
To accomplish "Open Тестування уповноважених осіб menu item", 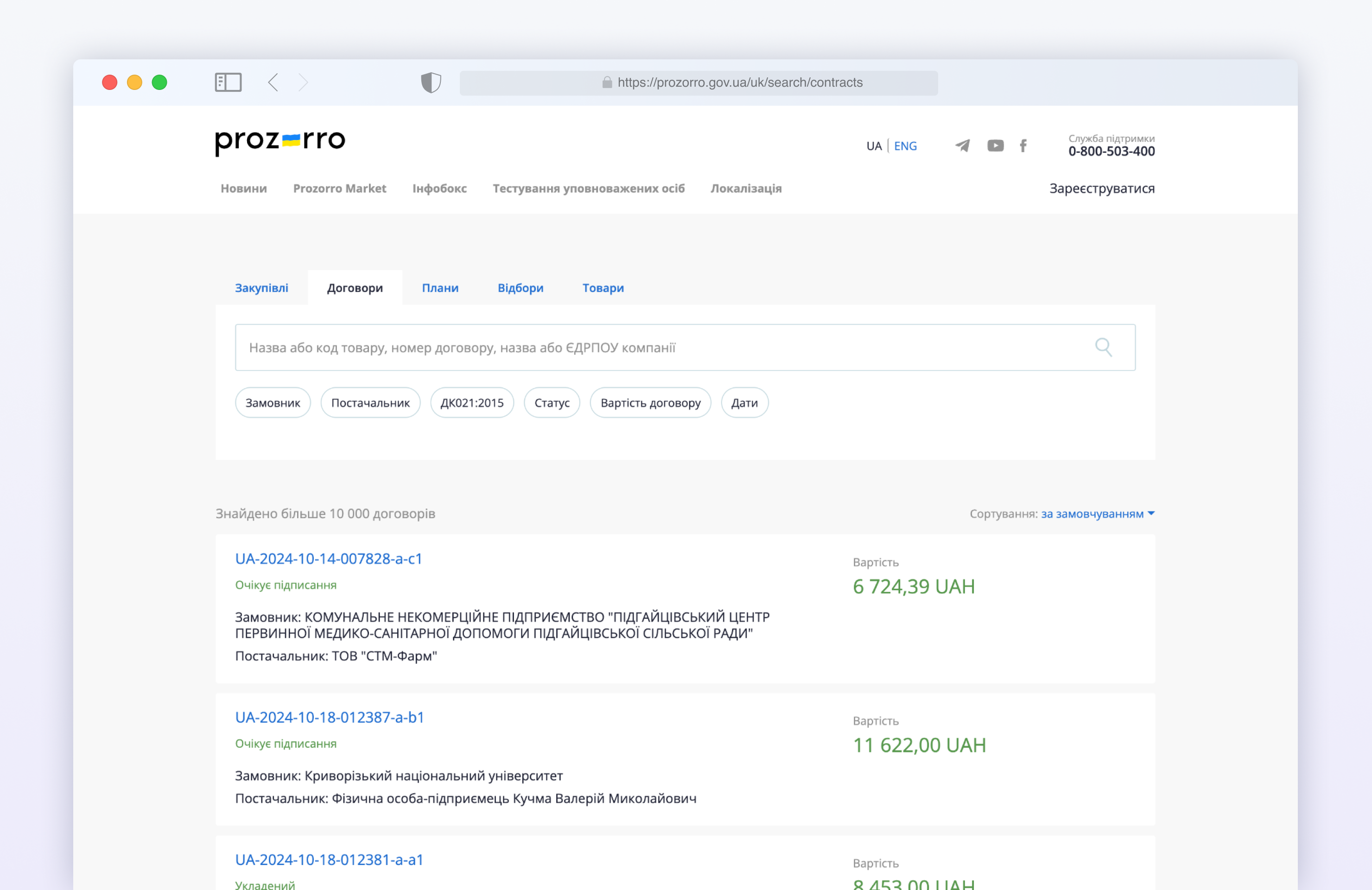I will [589, 189].
